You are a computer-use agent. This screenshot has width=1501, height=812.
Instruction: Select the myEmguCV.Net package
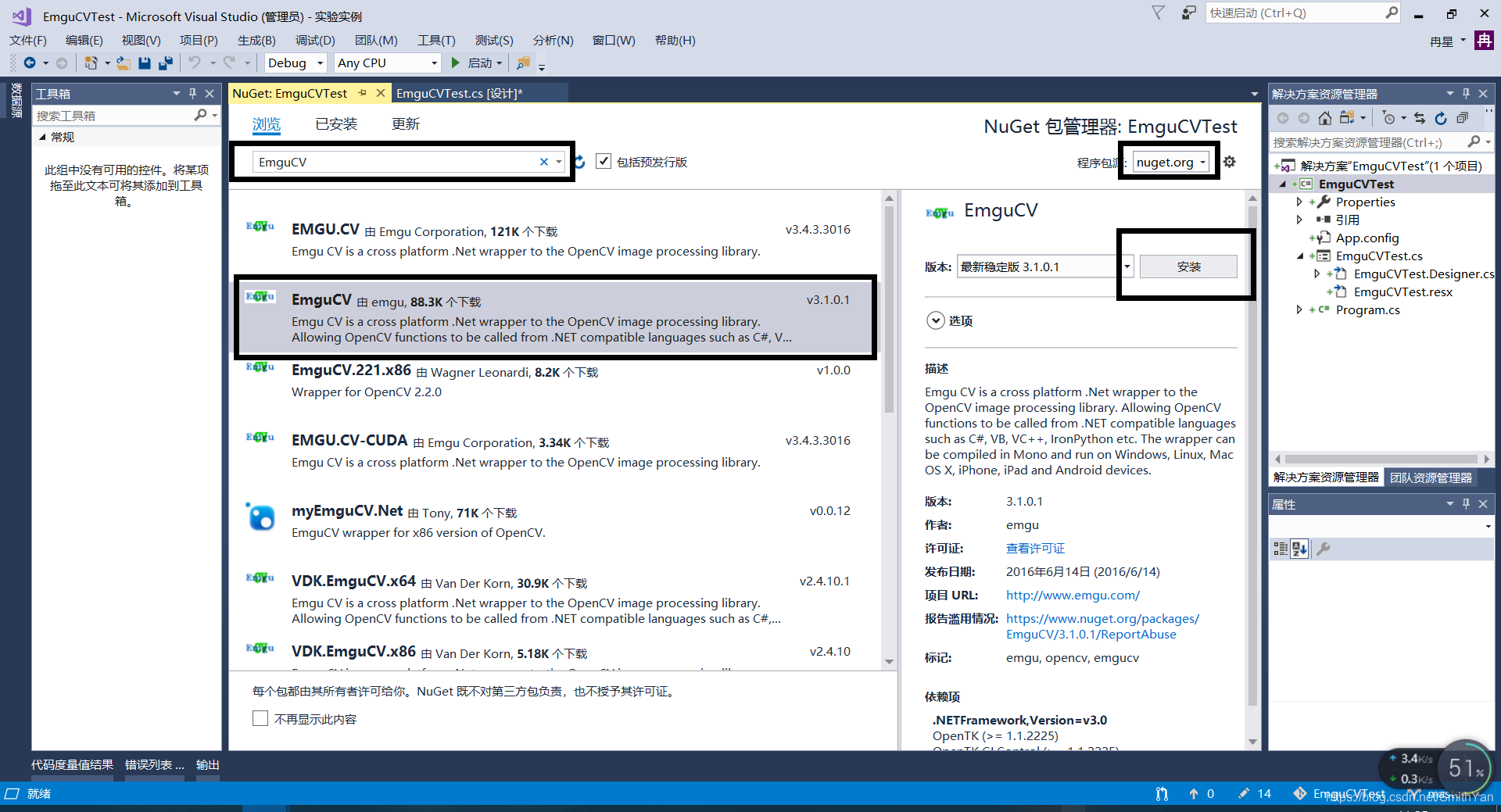click(555, 520)
